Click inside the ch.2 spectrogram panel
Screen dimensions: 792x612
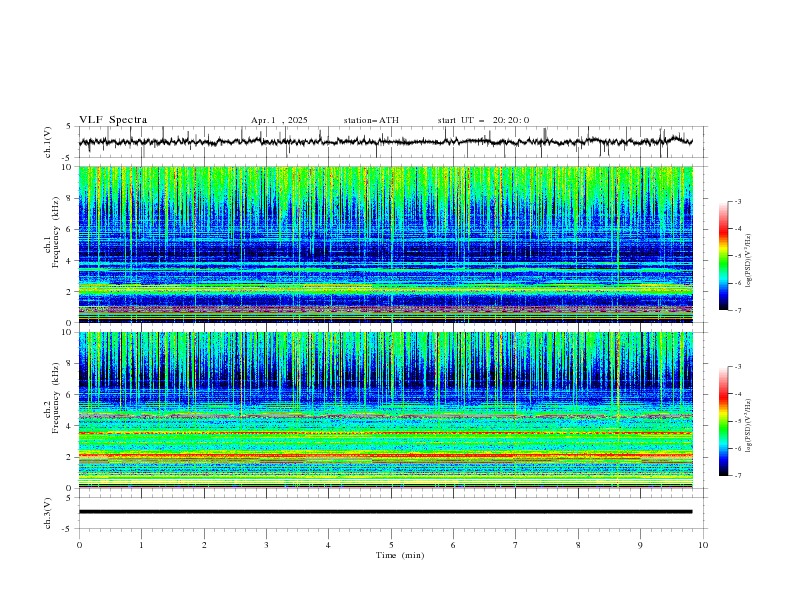point(385,410)
